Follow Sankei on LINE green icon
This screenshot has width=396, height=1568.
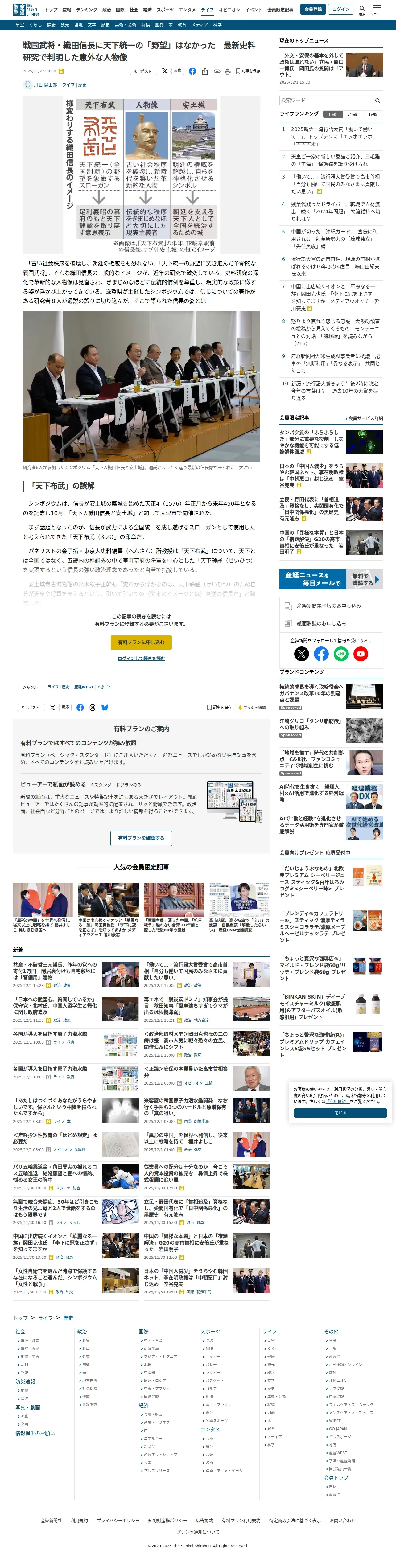coord(340,654)
